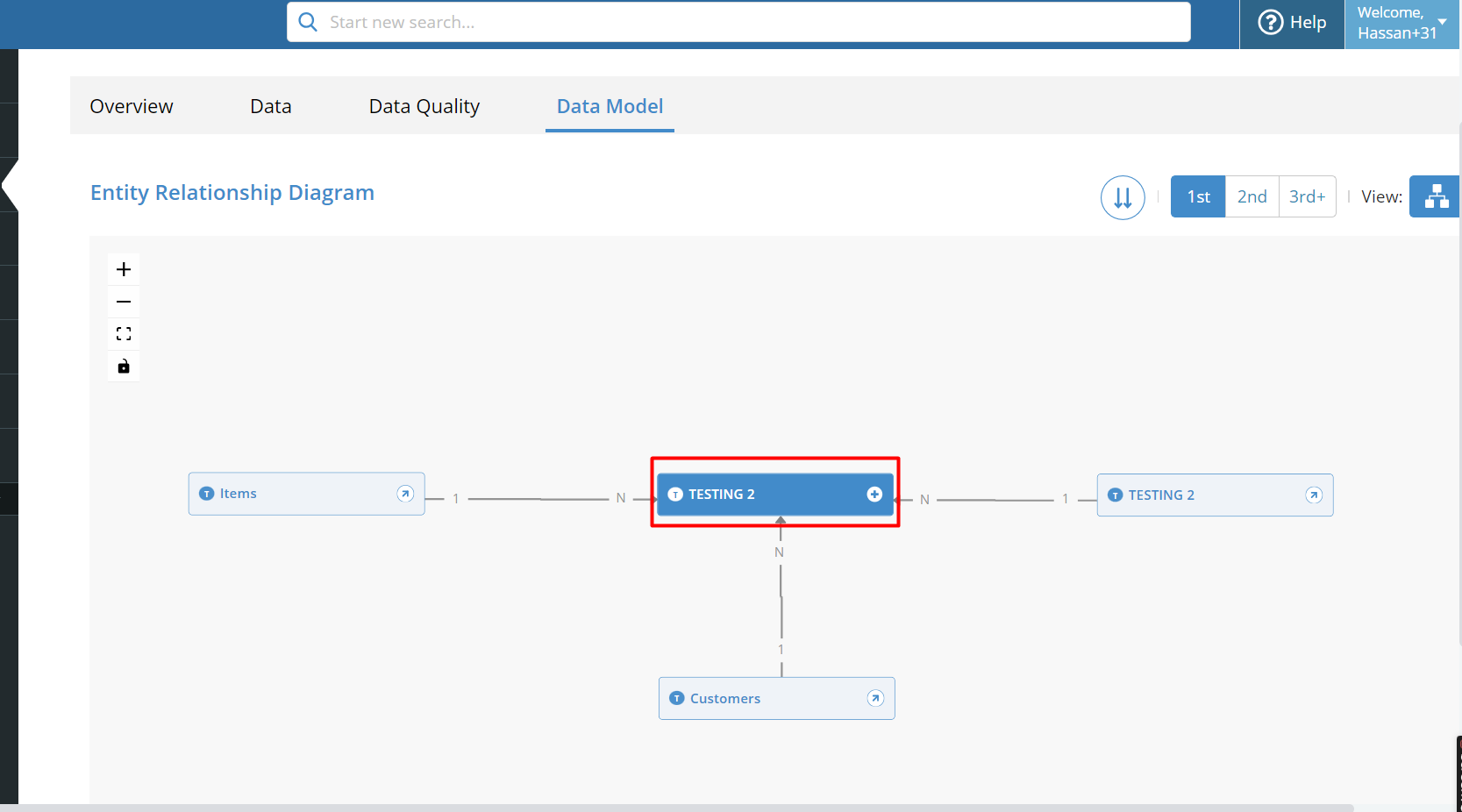Screen dimensions: 1462x812
Task: Keep 1st degree relationships selected
Action: tap(1197, 196)
